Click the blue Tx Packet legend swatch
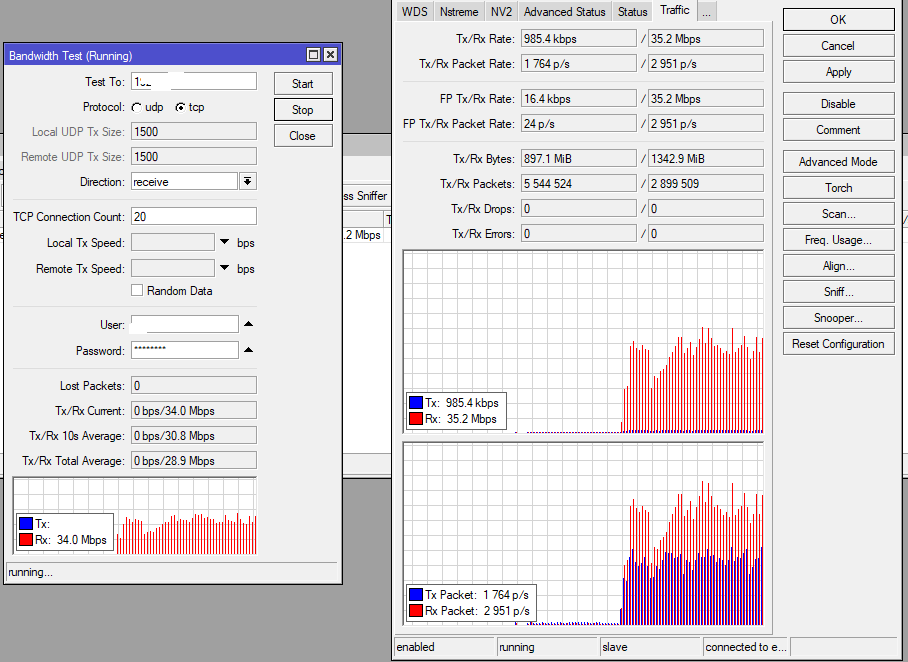The image size is (908, 662). [x=416, y=594]
